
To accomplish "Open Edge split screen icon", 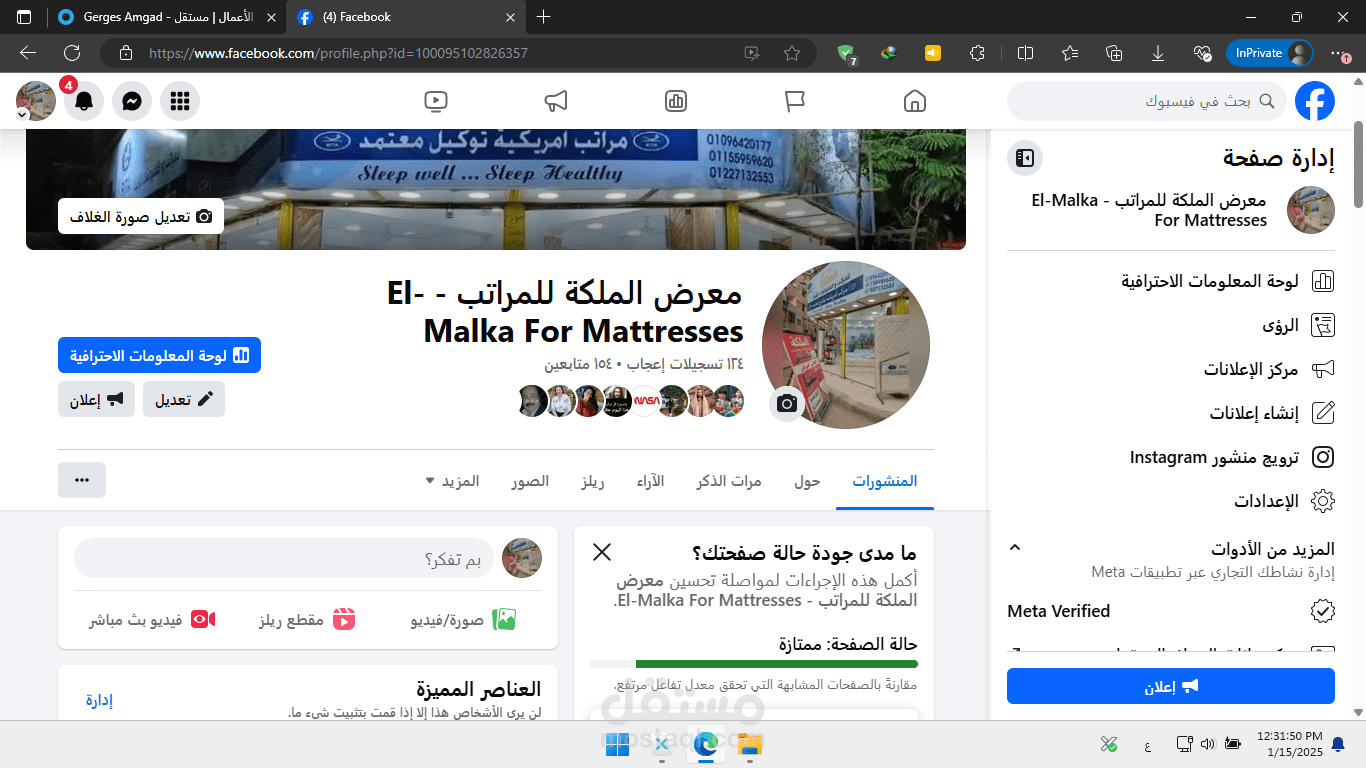I will 1025,53.
